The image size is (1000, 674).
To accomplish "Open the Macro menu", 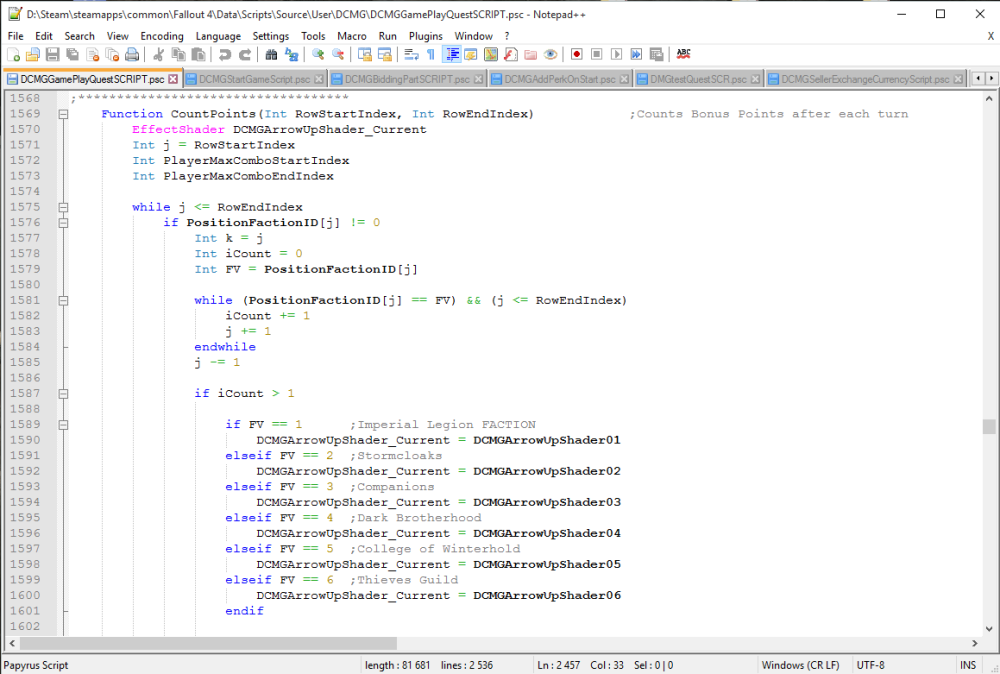I will click(x=351, y=36).
